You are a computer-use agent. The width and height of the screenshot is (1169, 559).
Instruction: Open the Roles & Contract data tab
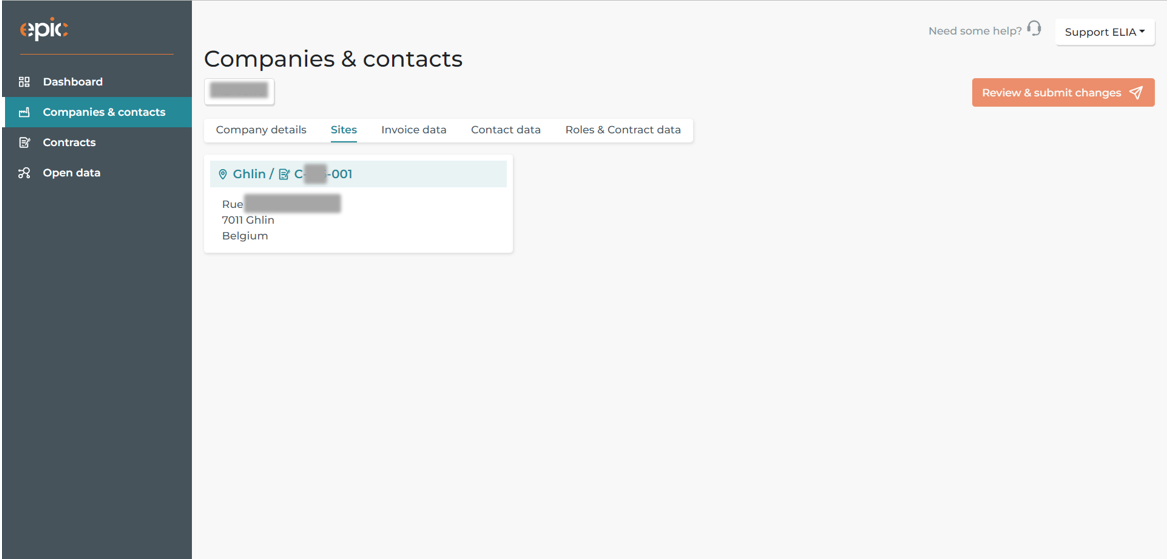click(x=623, y=130)
